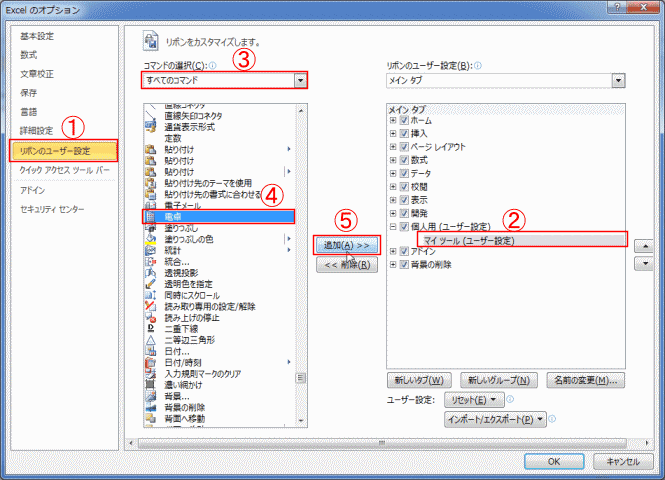
Task: Select the 透明色を指定 icon
Action: [x=151, y=284]
